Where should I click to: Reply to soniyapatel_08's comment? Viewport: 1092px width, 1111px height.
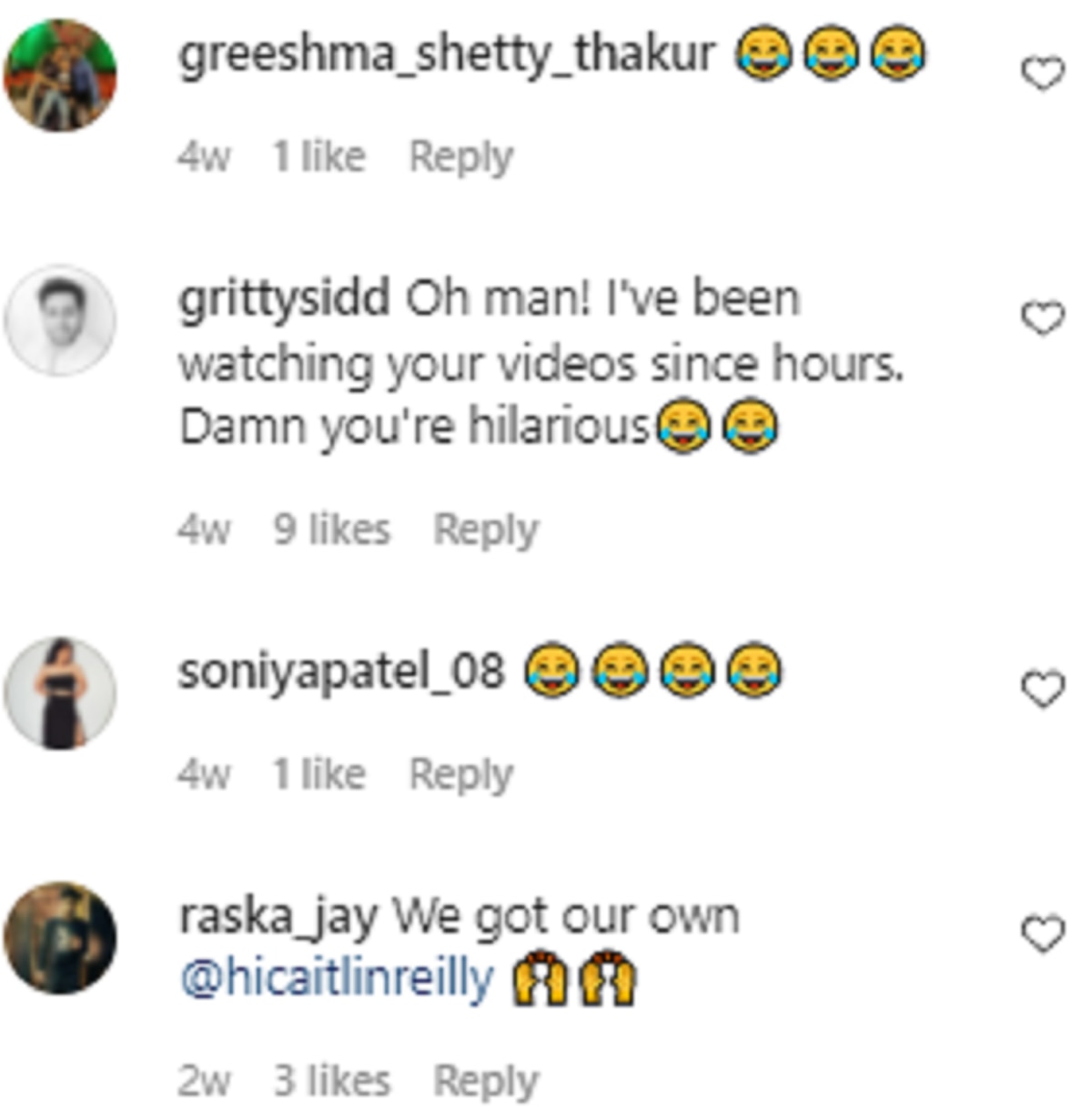(461, 775)
